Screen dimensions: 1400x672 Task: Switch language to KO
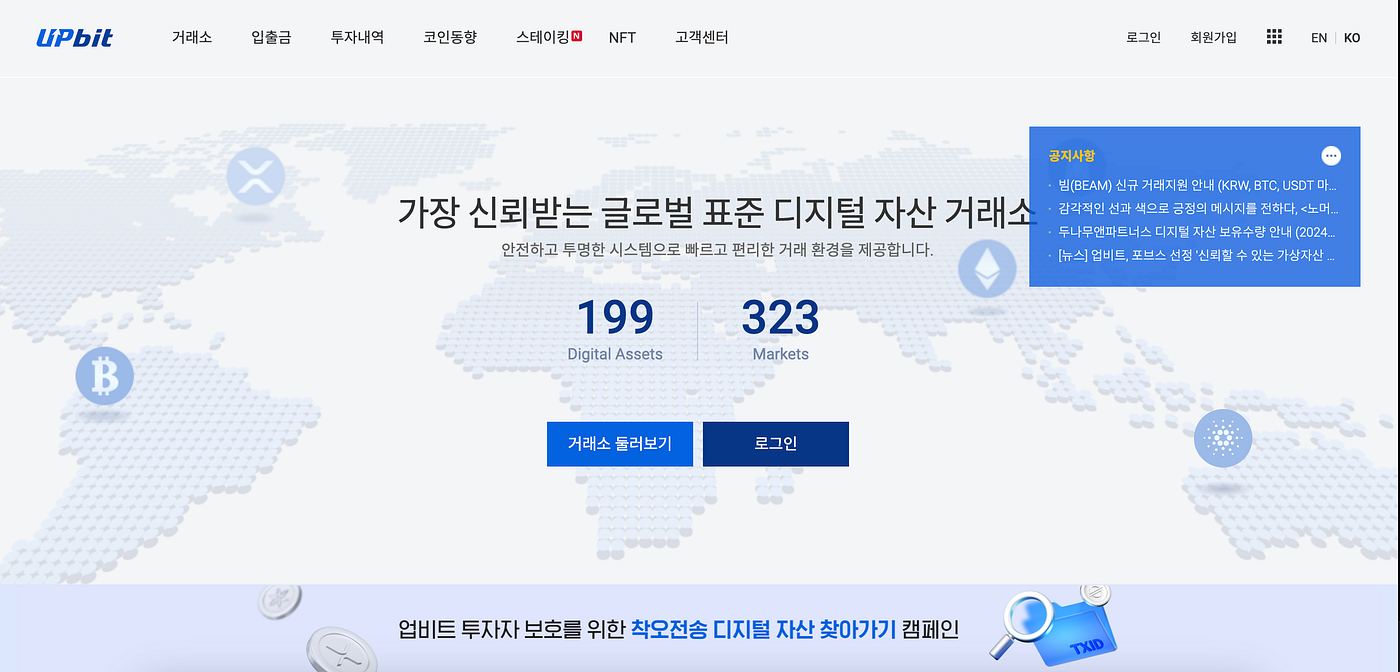(1352, 38)
